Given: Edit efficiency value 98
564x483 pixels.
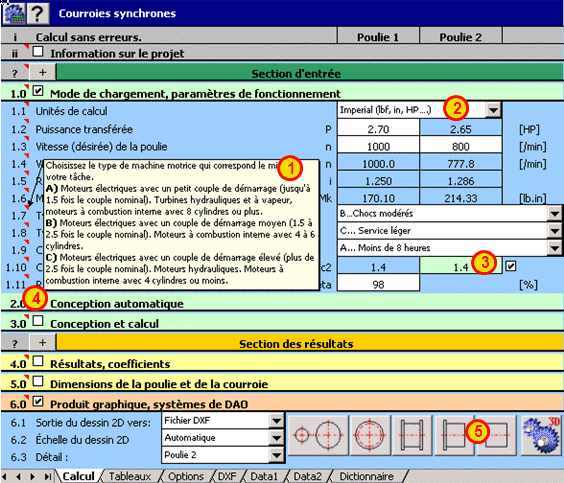Looking at the screenshot, I should [x=378, y=284].
